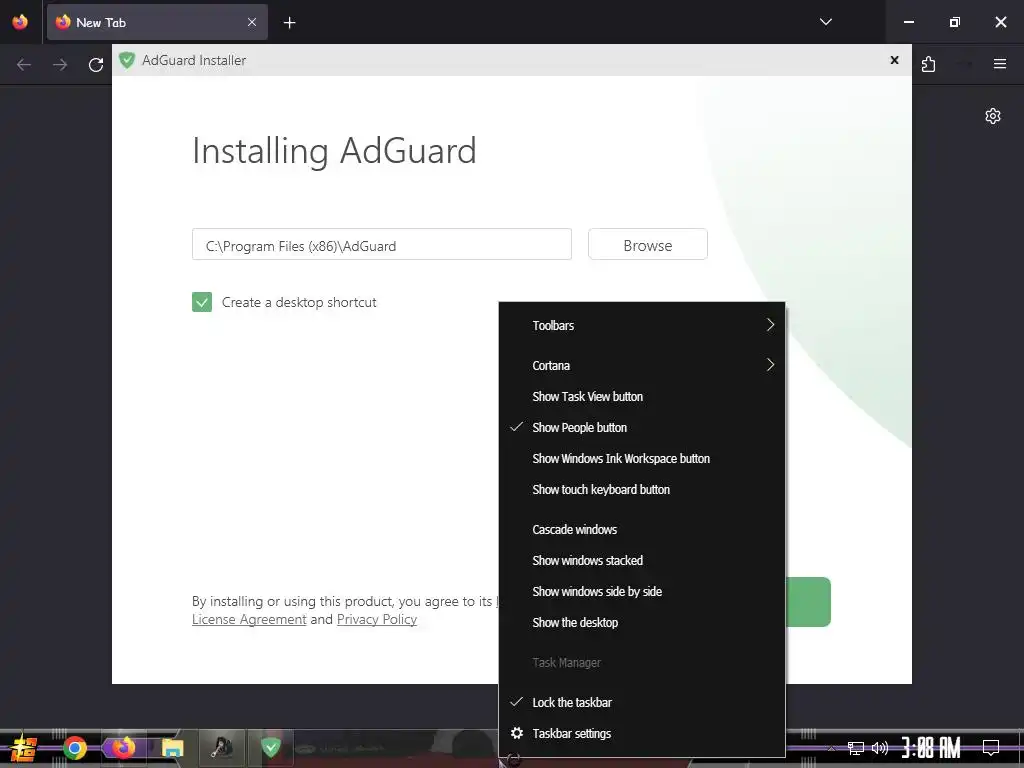Click the Browse button

point(647,244)
